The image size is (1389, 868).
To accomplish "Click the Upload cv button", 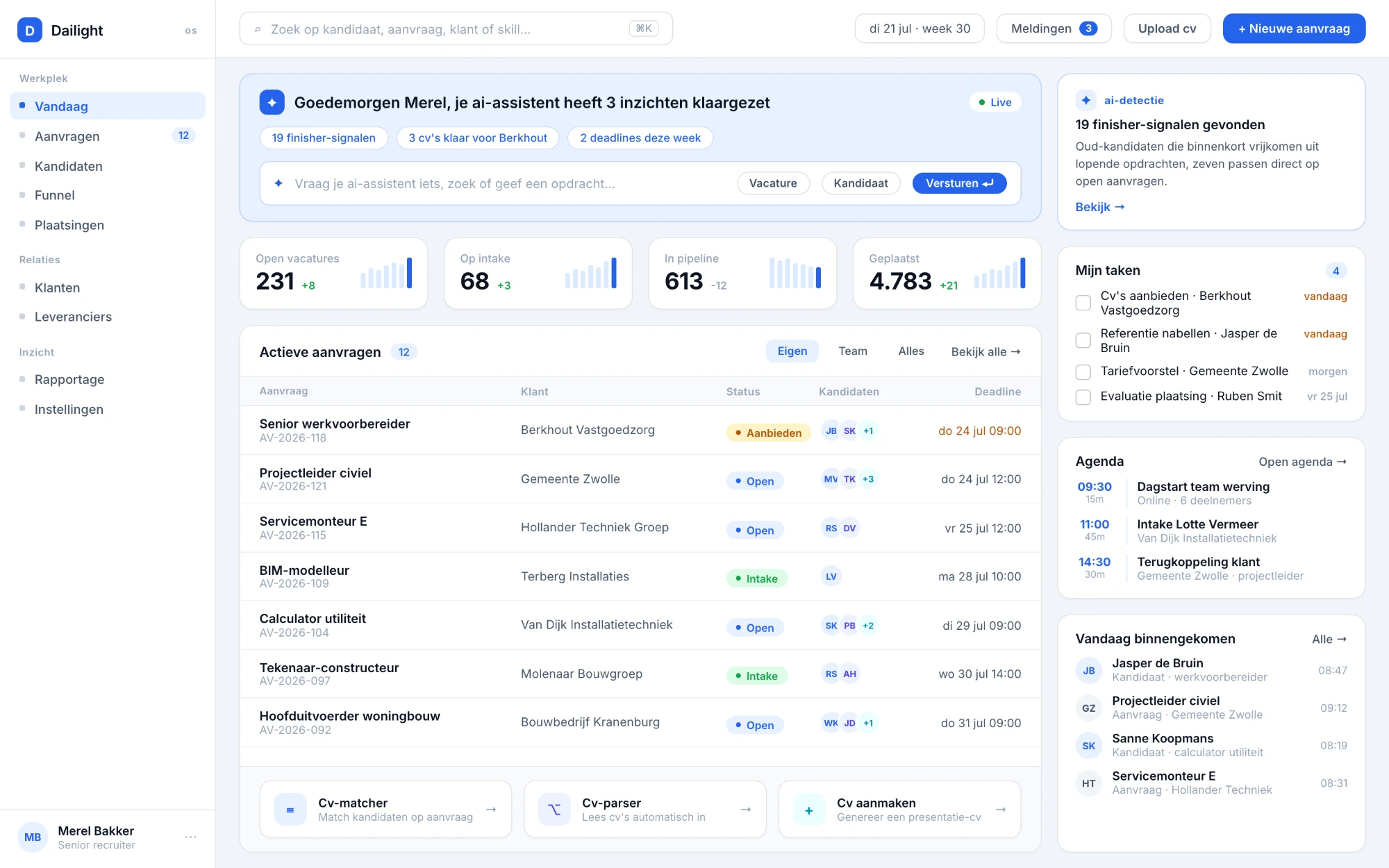I will tap(1167, 28).
